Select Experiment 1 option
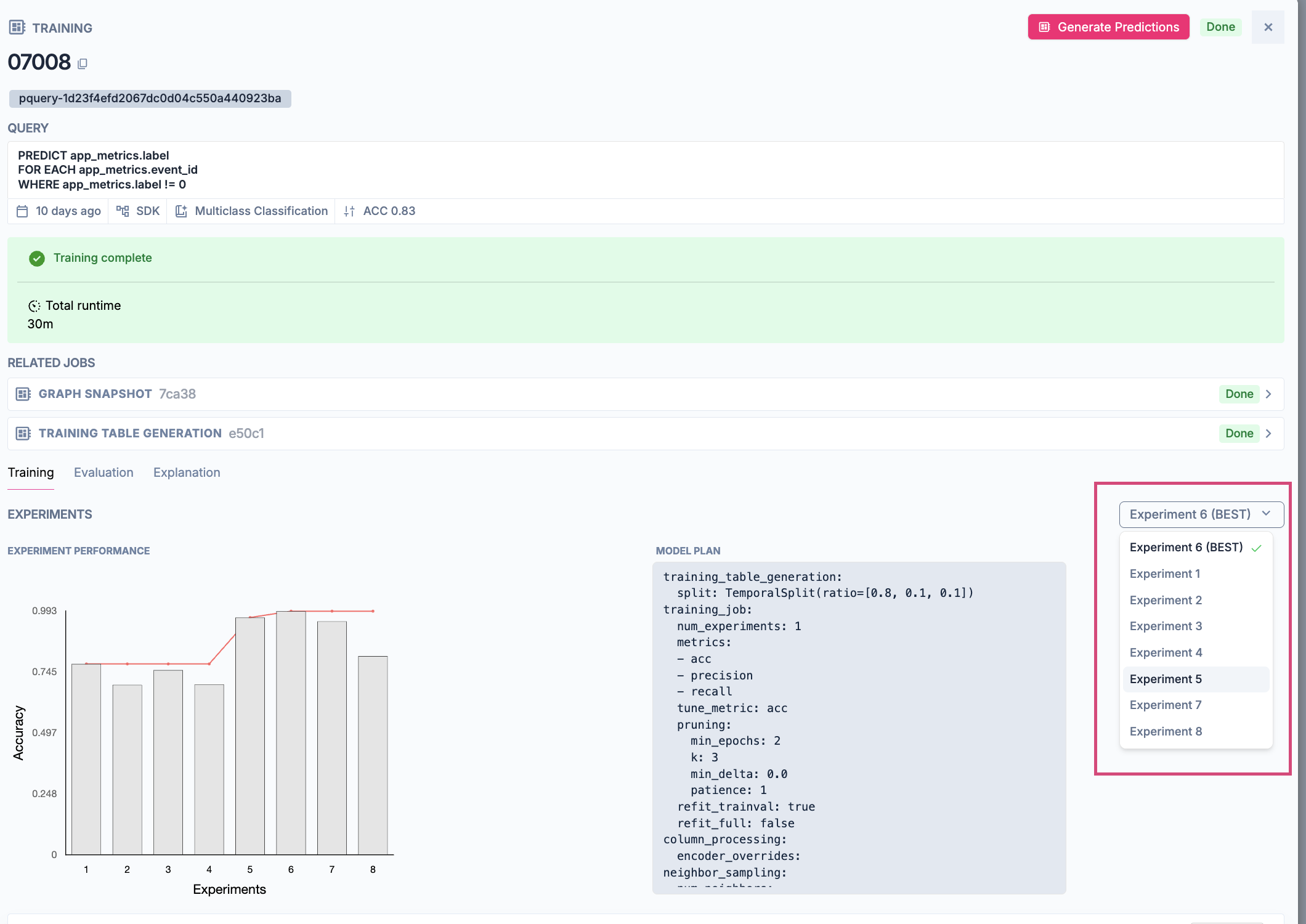This screenshot has width=1306, height=924. 1164,573
